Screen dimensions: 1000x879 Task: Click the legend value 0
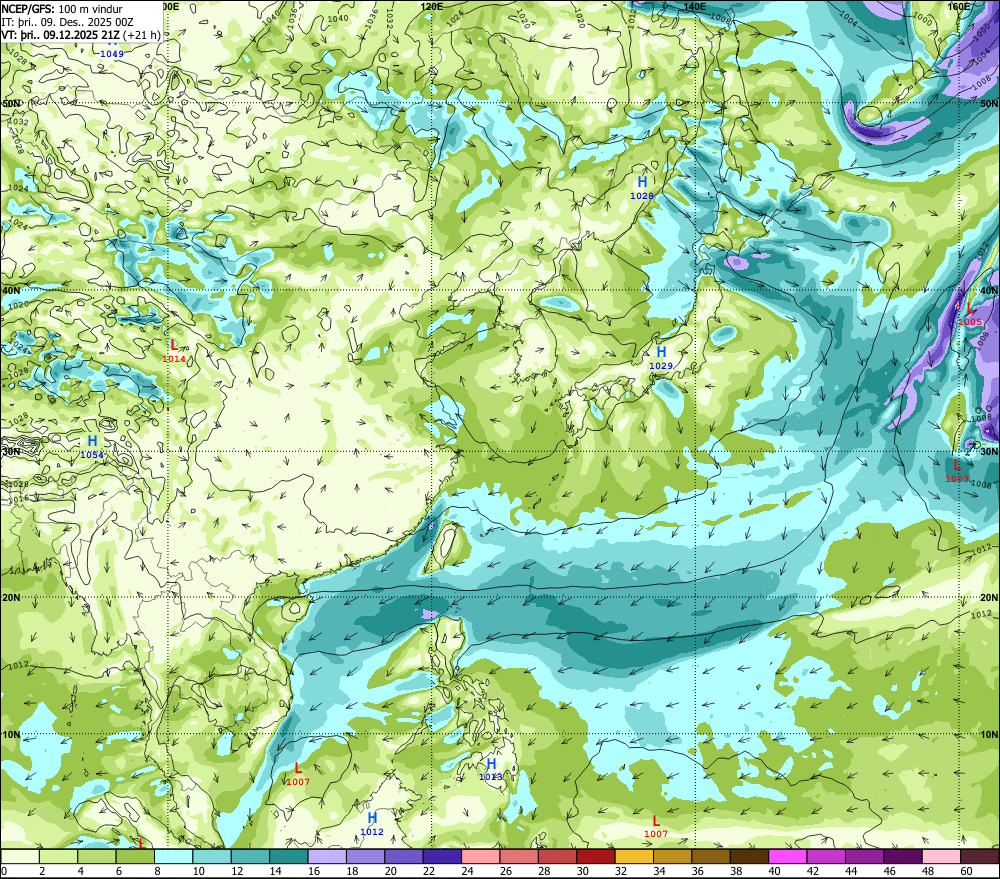tap(4, 871)
